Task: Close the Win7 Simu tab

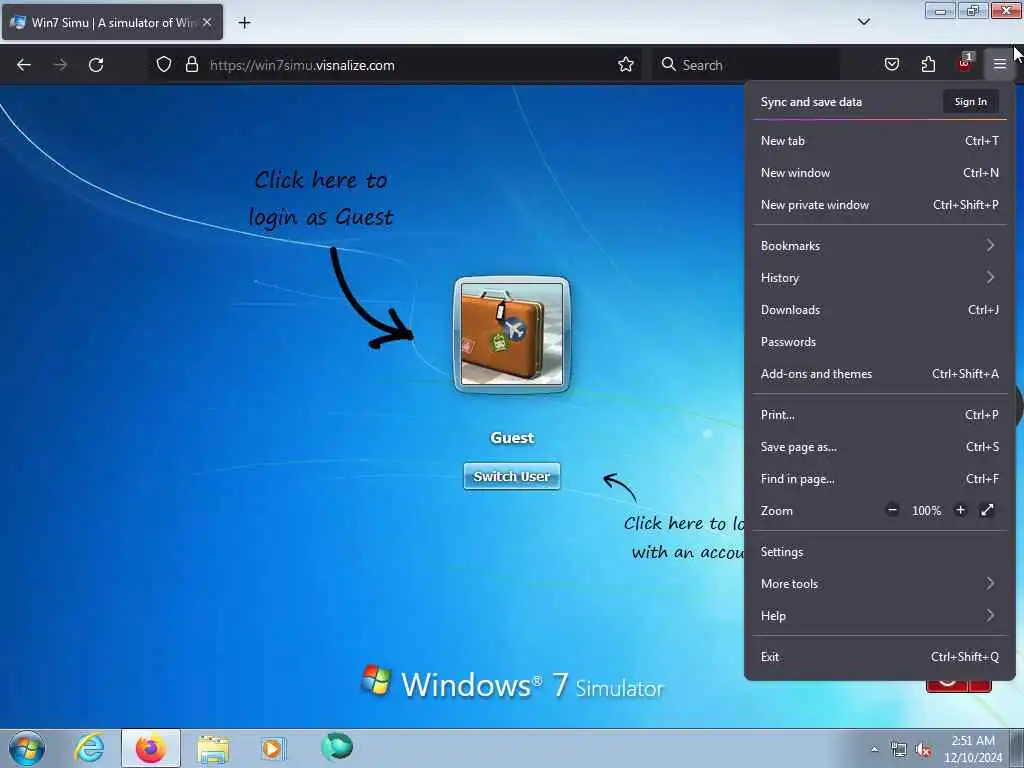Action: coord(207,22)
